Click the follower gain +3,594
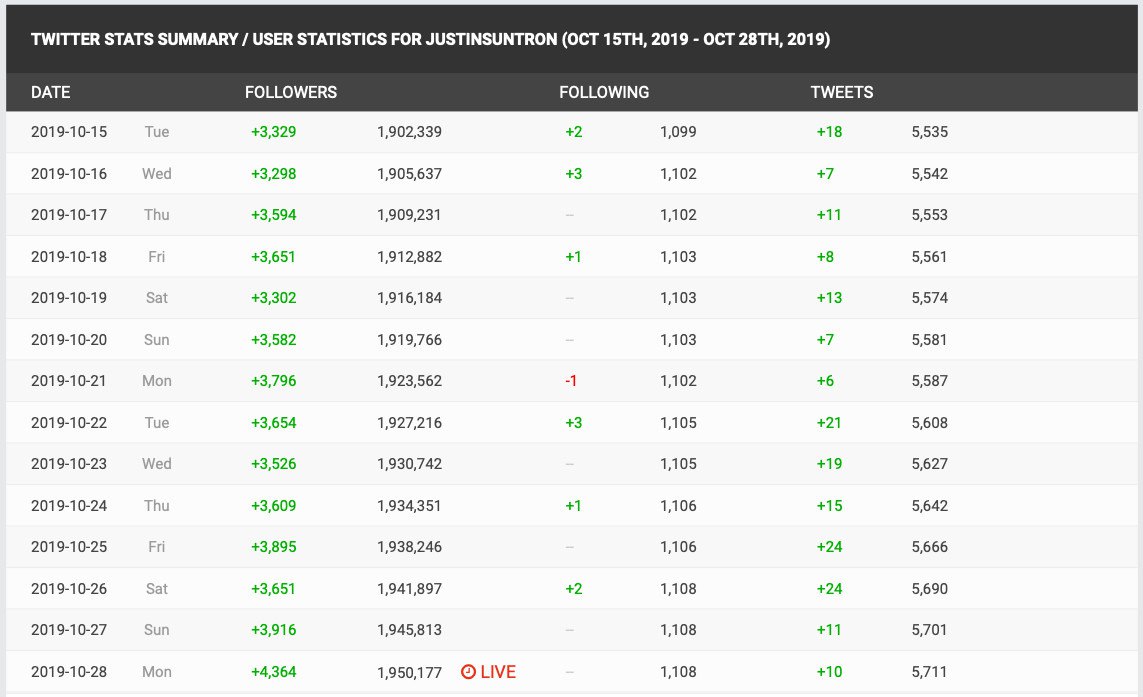The width and height of the screenshot is (1143, 697). click(x=273, y=215)
